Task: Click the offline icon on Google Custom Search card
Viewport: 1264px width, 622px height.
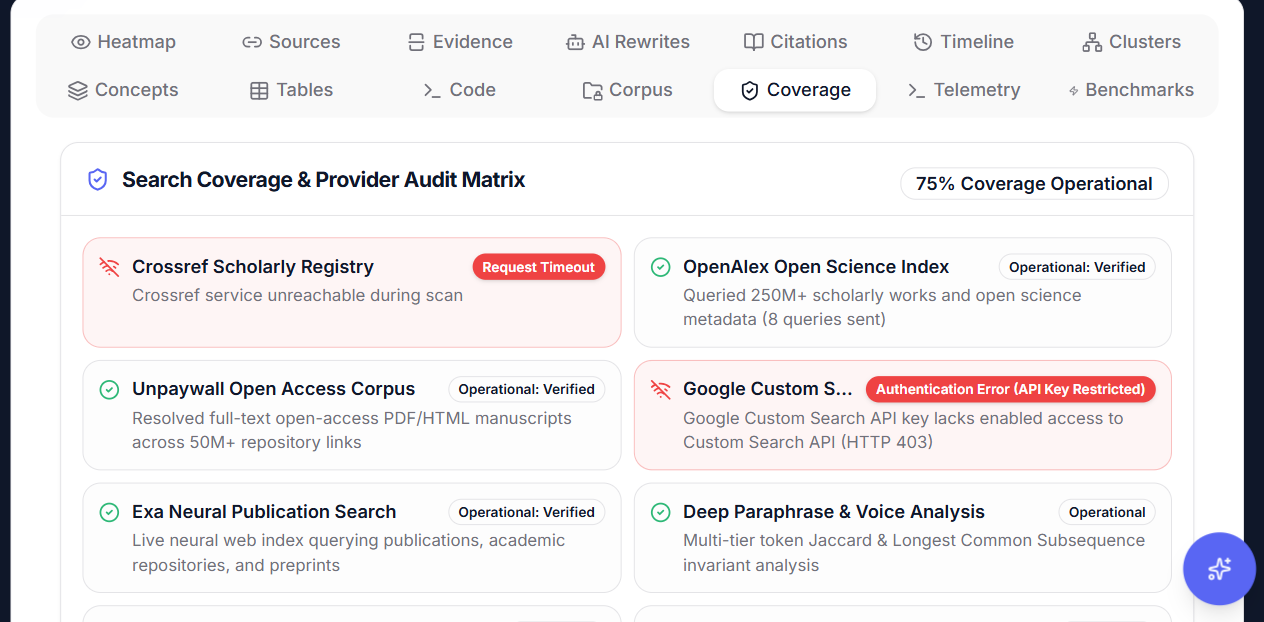Action: [x=660, y=389]
